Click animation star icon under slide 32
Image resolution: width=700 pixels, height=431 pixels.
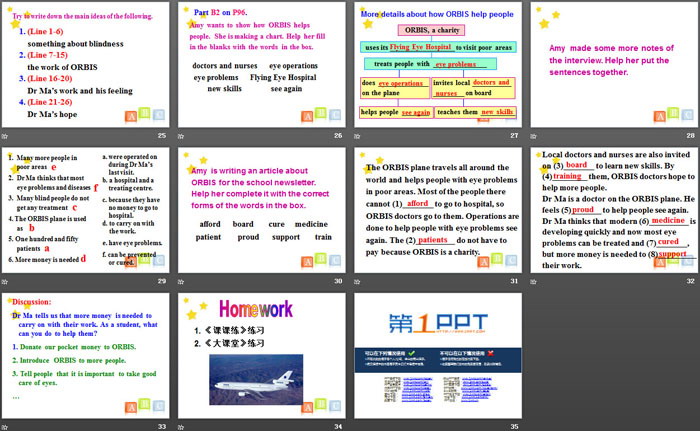pyautogui.click(x=533, y=281)
